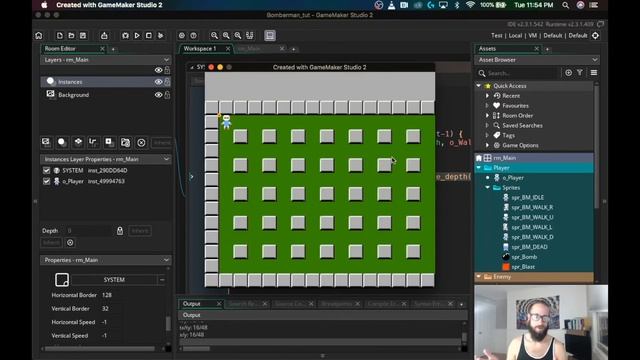Run the game with play icon

pos(137,36)
